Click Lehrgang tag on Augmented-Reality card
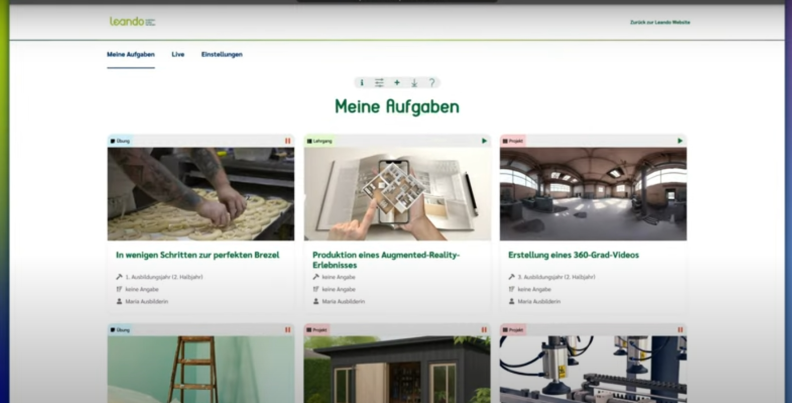Viewport: 792px width, 403px height. [x=319, y=141]
